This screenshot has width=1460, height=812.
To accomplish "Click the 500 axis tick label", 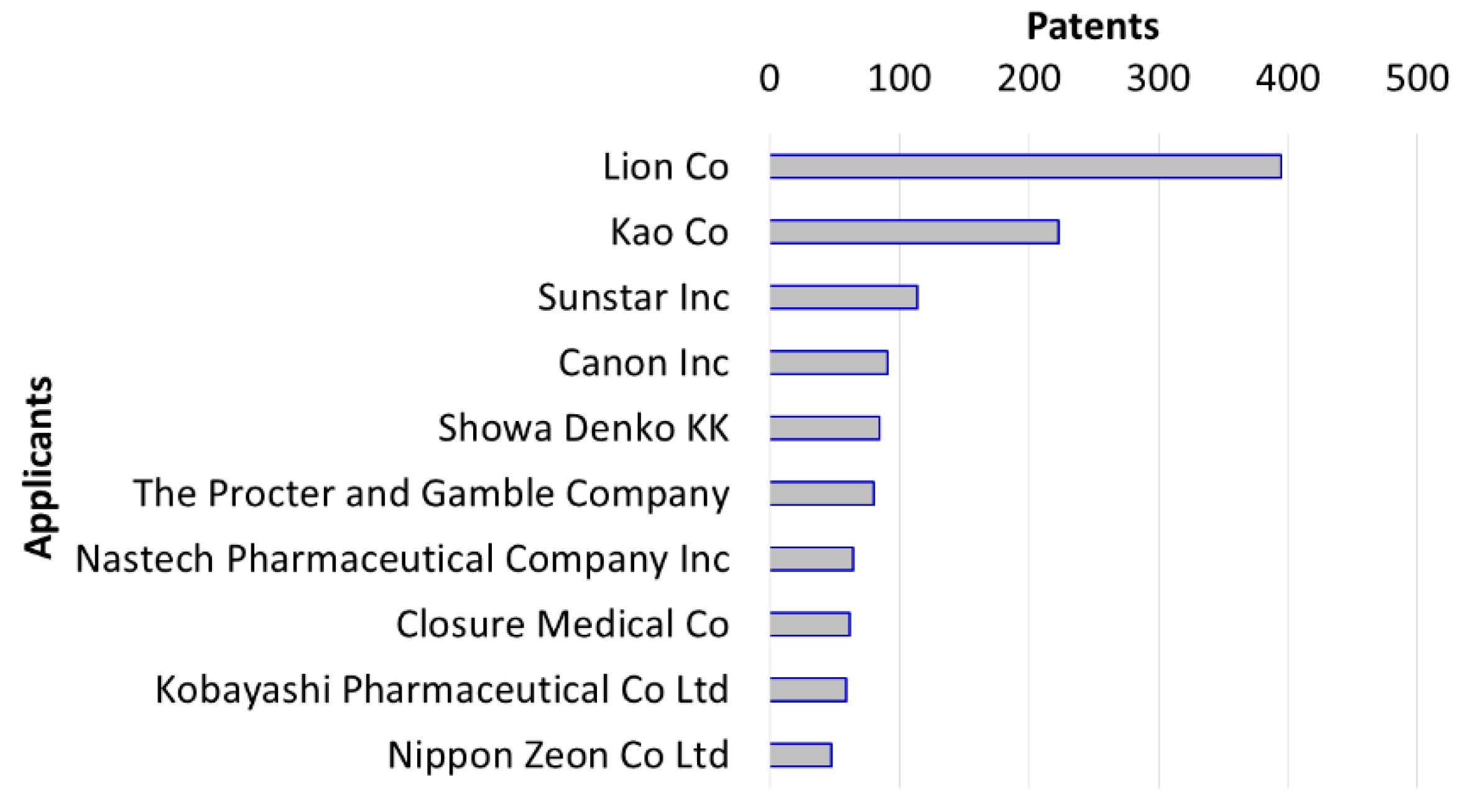I will pyautogui.click(x=1417, y=79).
